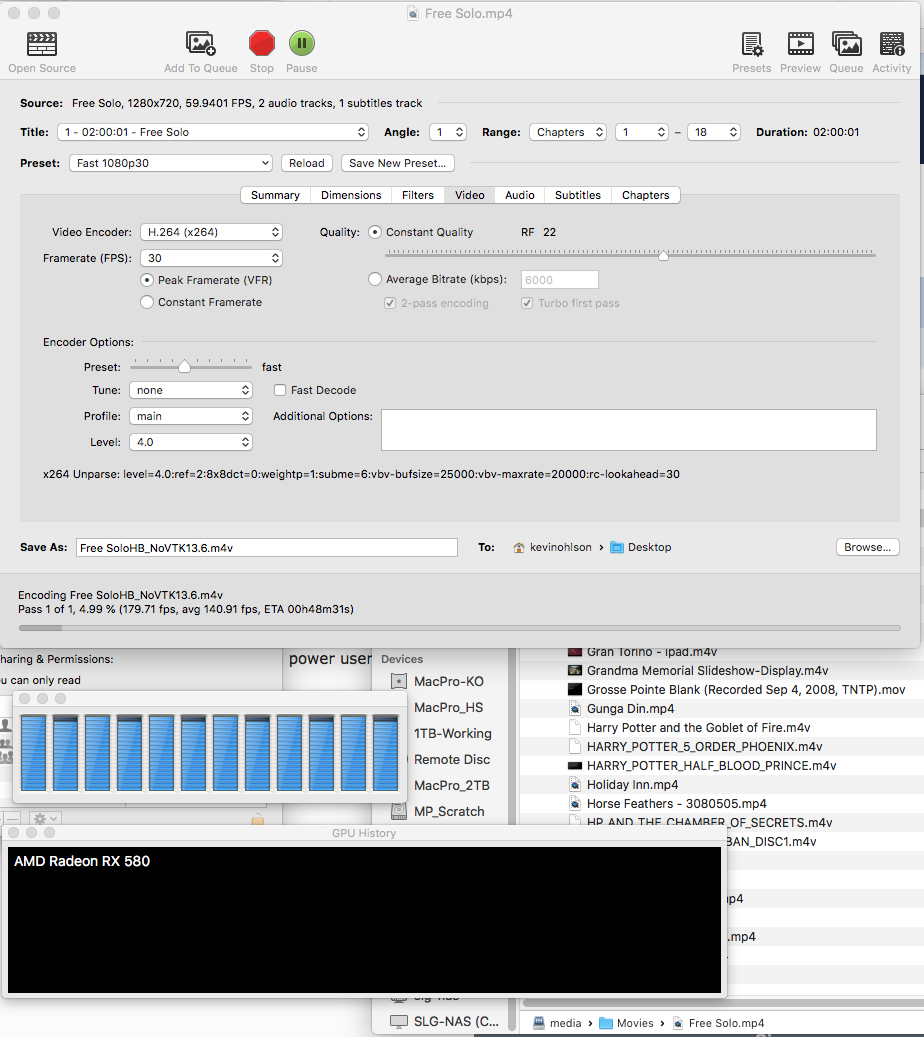Viewport: 924px width, 1037px height.
Task: Click the Browse button for destination
Action: pyautogui.click(x=867, y=547)
